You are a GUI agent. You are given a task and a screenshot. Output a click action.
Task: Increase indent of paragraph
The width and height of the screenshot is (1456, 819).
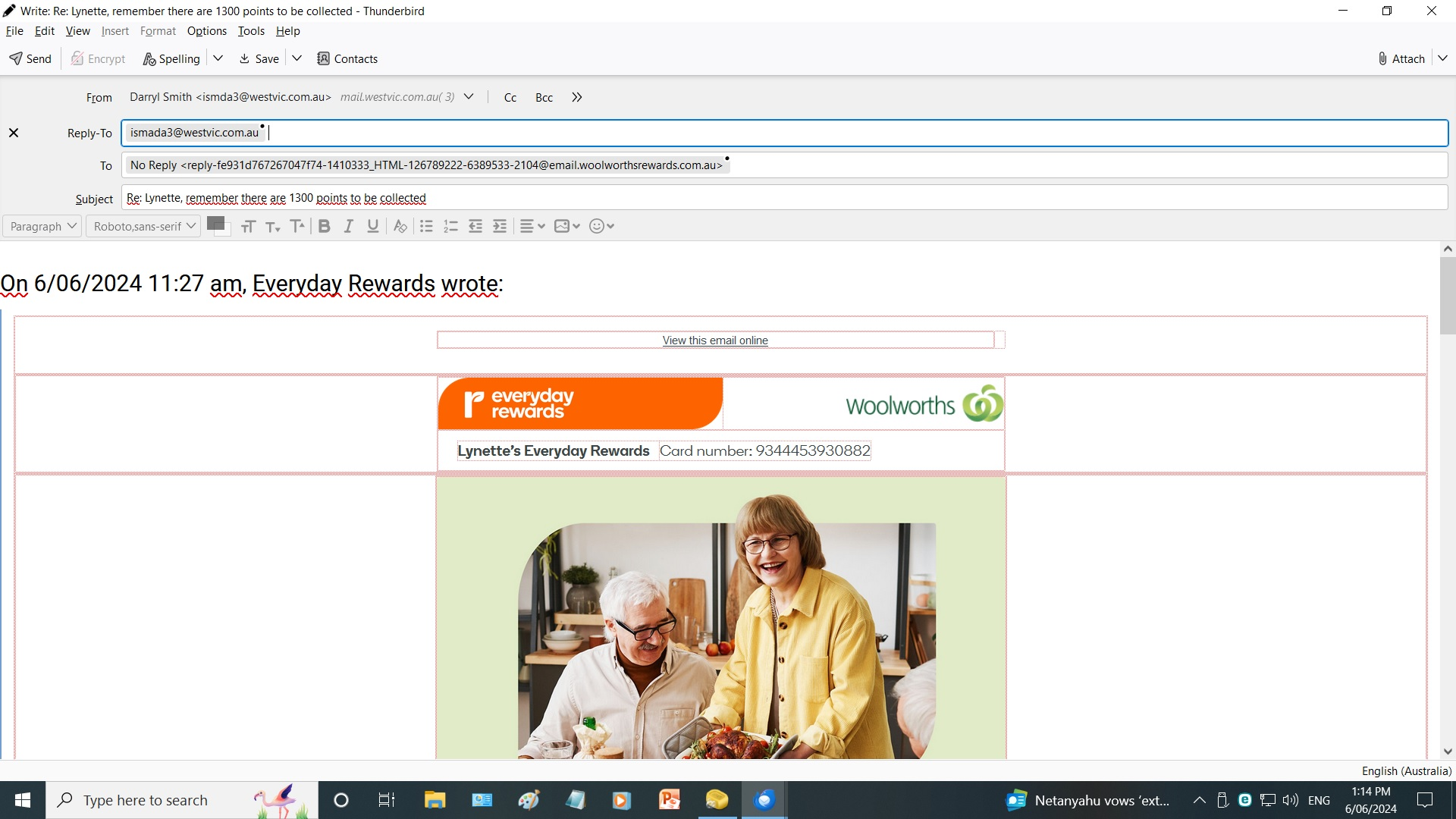pos(500,226)
